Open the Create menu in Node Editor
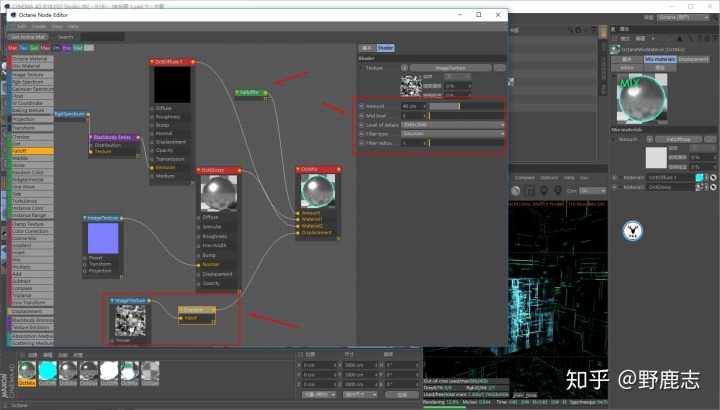720x410 pixels. click(39, 26)
